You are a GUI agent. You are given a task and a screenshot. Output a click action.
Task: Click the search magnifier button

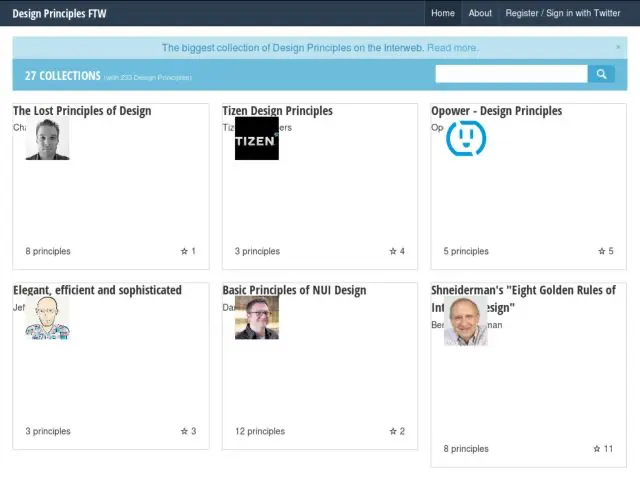pyautogui.click(x=601, y=74)
